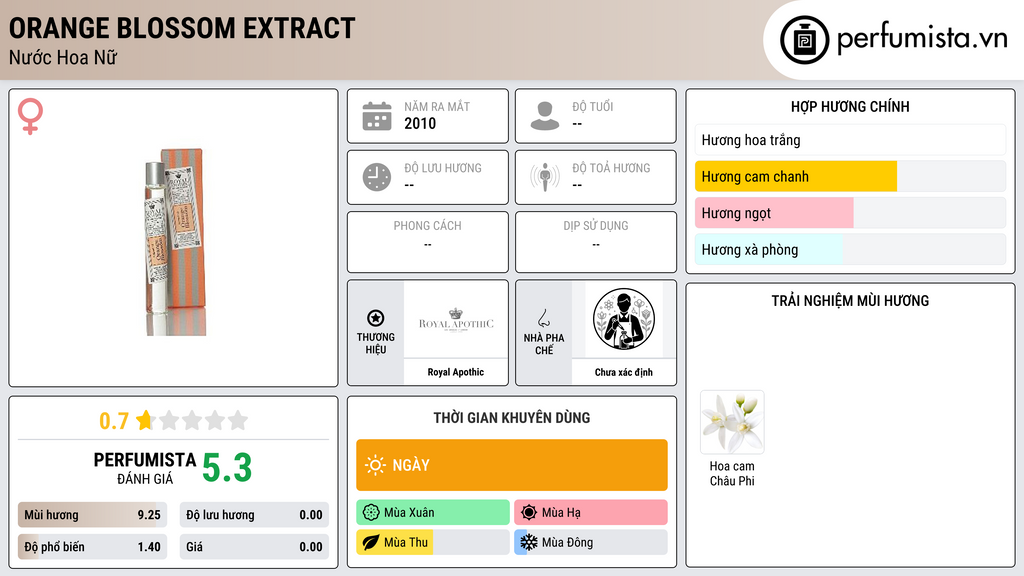This screenshot has width=1024, height=576.
Task: Click the clock icon for Độ Lưu Hương
Action: pyautogui.click(x=377, y=177)
